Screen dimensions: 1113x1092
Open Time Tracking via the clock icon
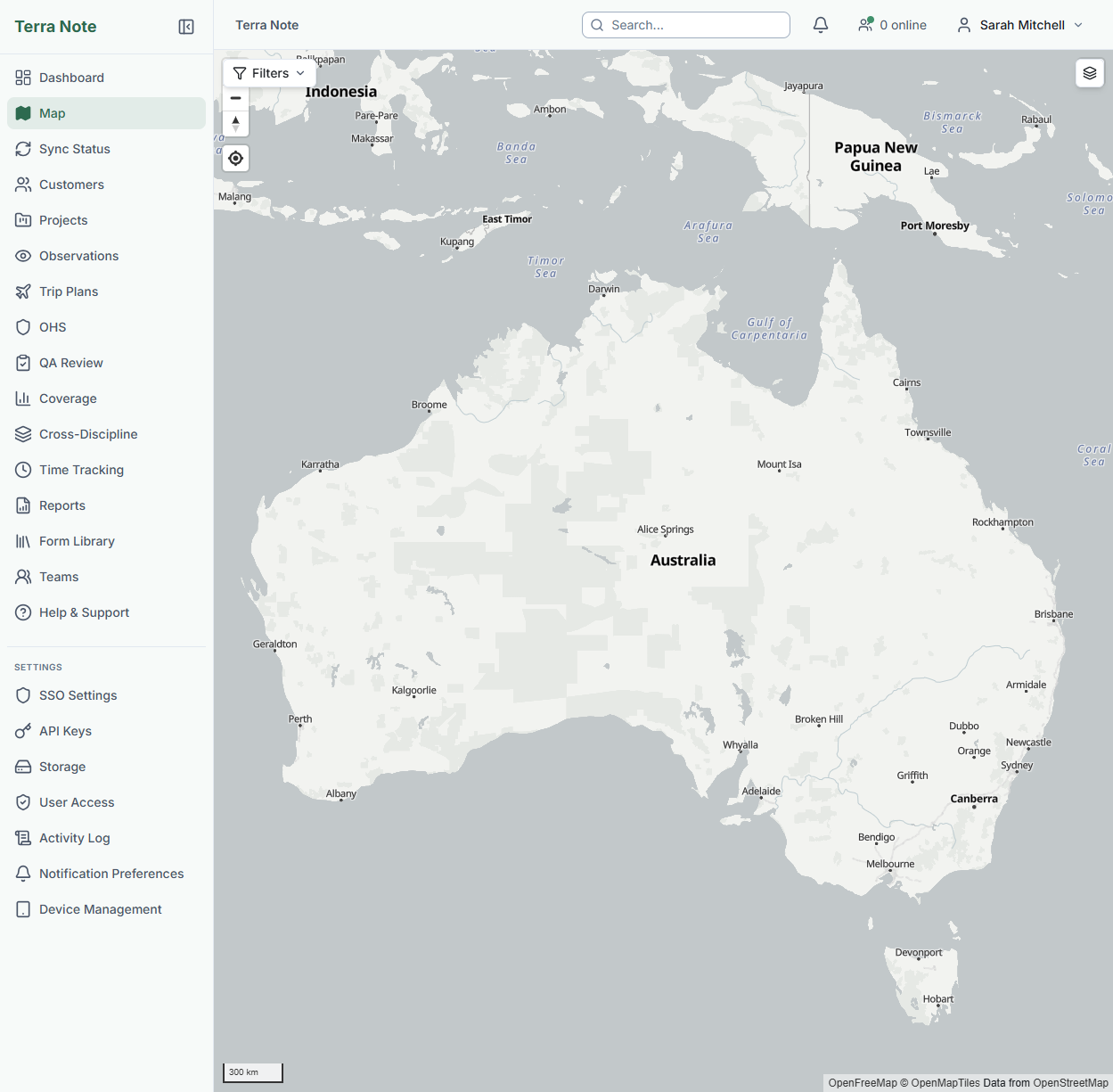click(23, 470)
